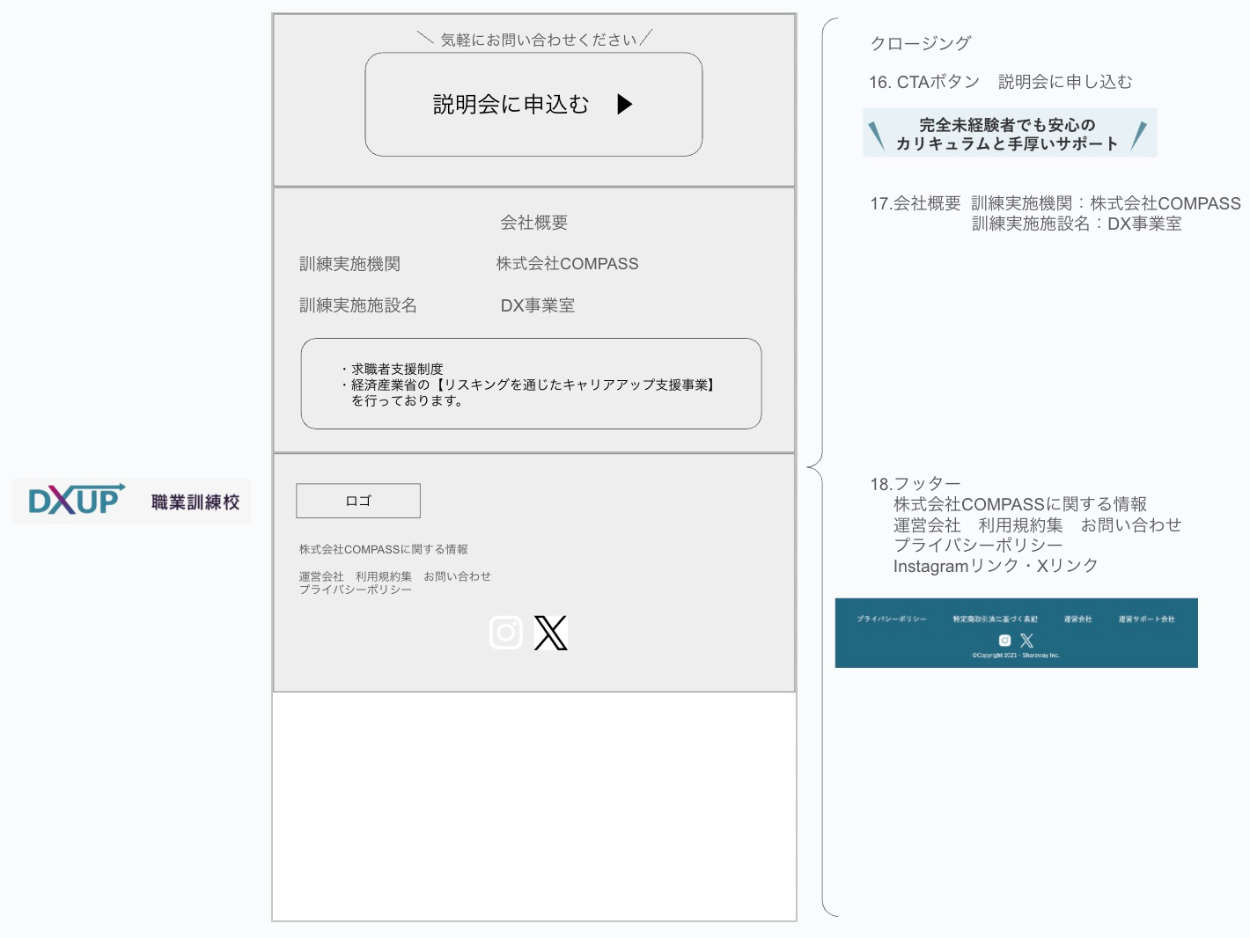
Task: Click the 会社概要 heading in the wireframe
Action: 534,223
